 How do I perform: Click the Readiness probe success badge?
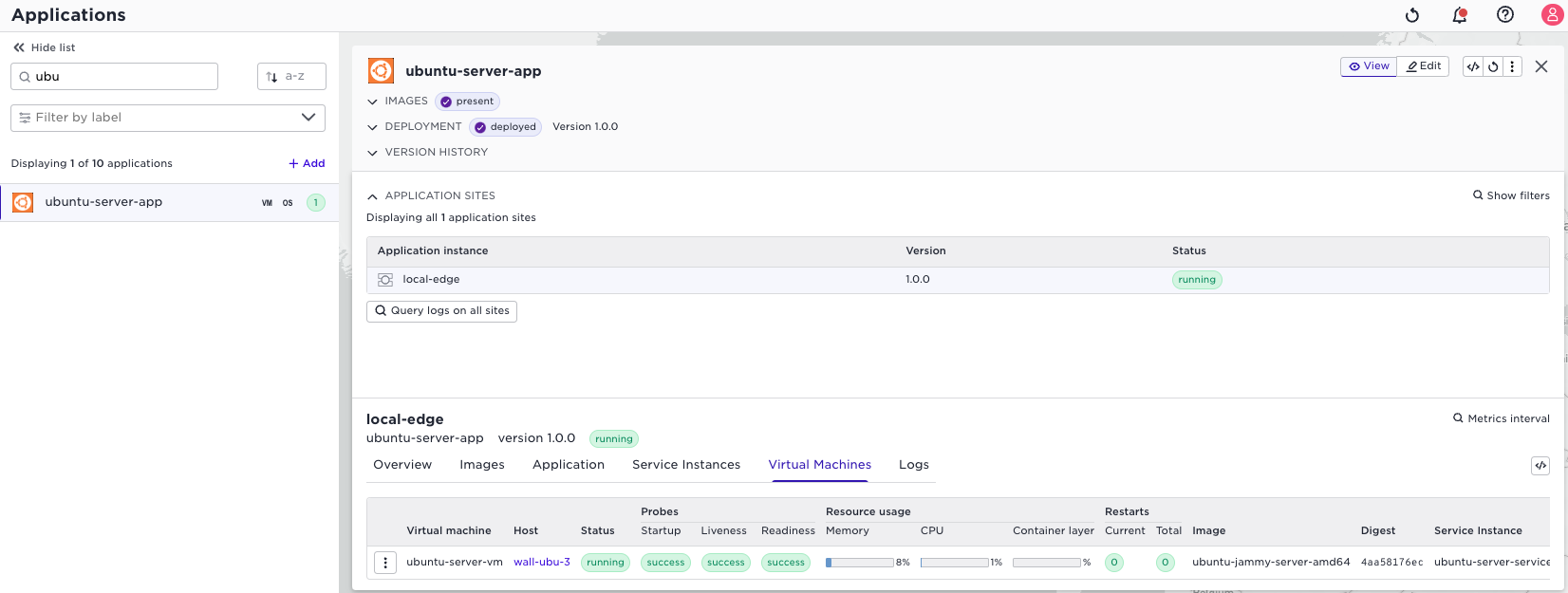786,563
